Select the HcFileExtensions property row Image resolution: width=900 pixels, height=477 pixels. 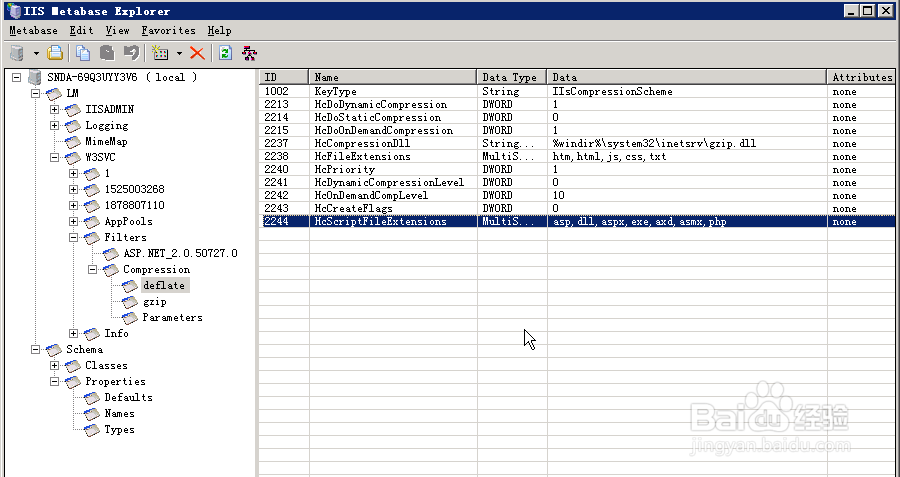pos(576,156)
